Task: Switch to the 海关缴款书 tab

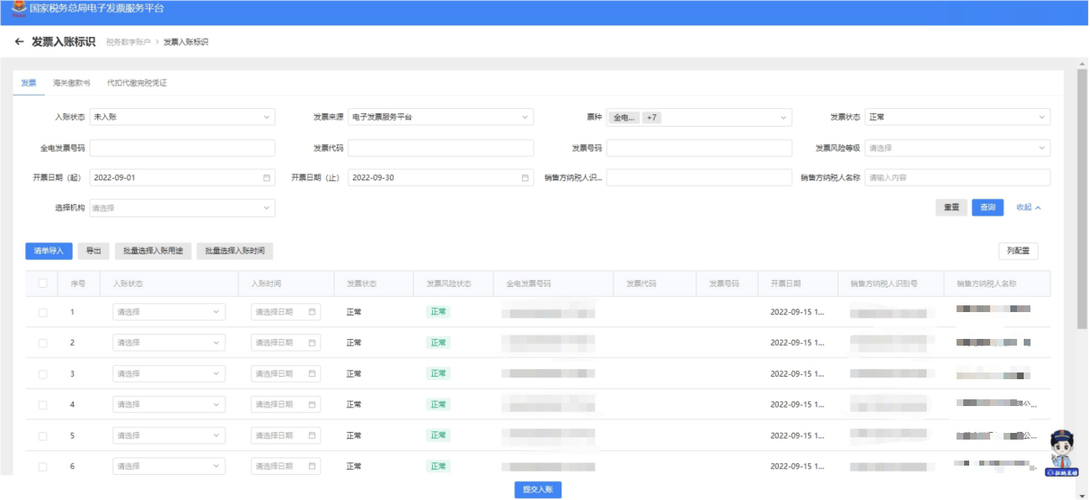Action: 72,83
